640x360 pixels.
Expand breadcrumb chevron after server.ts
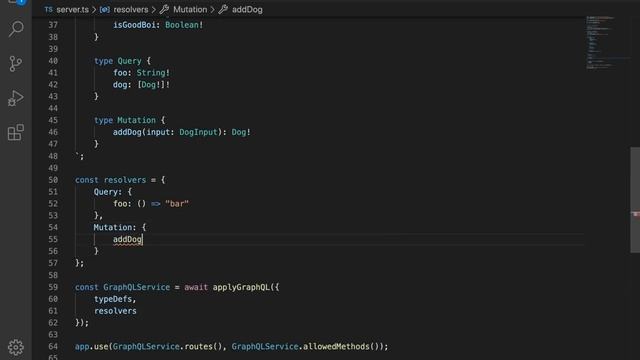point(94,9)
